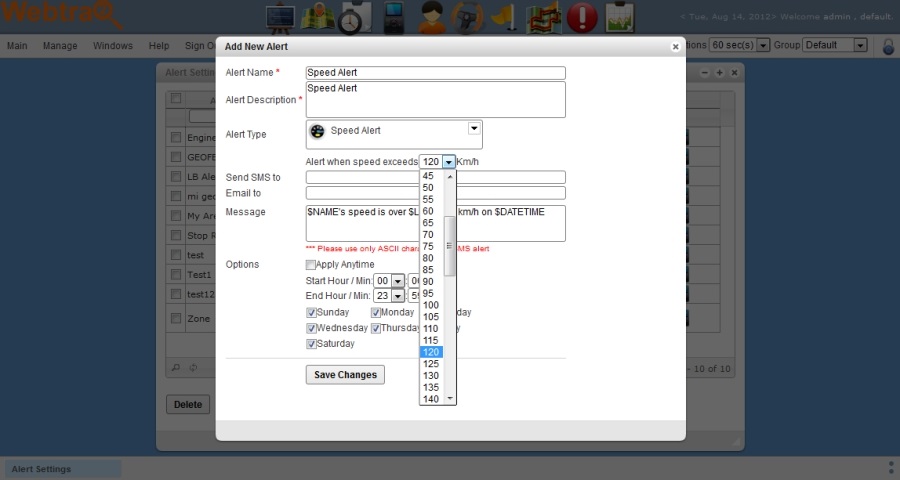This screenshot has width=900, height=480.
Task: Open the chart report clipboard icon
Action: pyautogui.click(x=620, y=17)
